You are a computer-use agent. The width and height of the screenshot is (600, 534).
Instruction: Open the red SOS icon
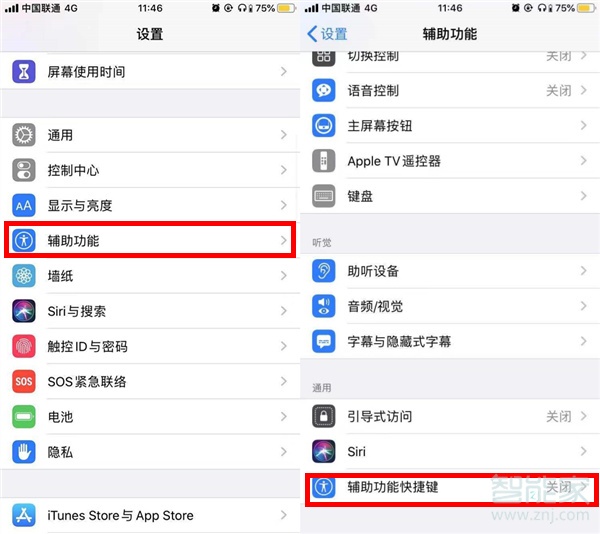[x=24, y=381]
